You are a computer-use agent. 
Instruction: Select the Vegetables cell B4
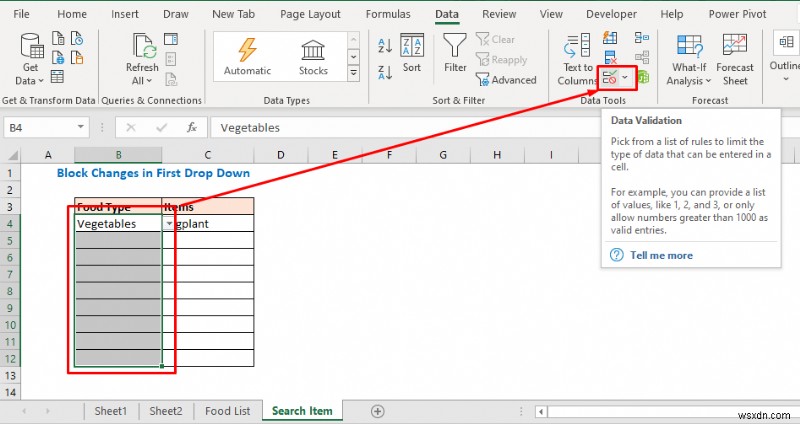(118, 223)
